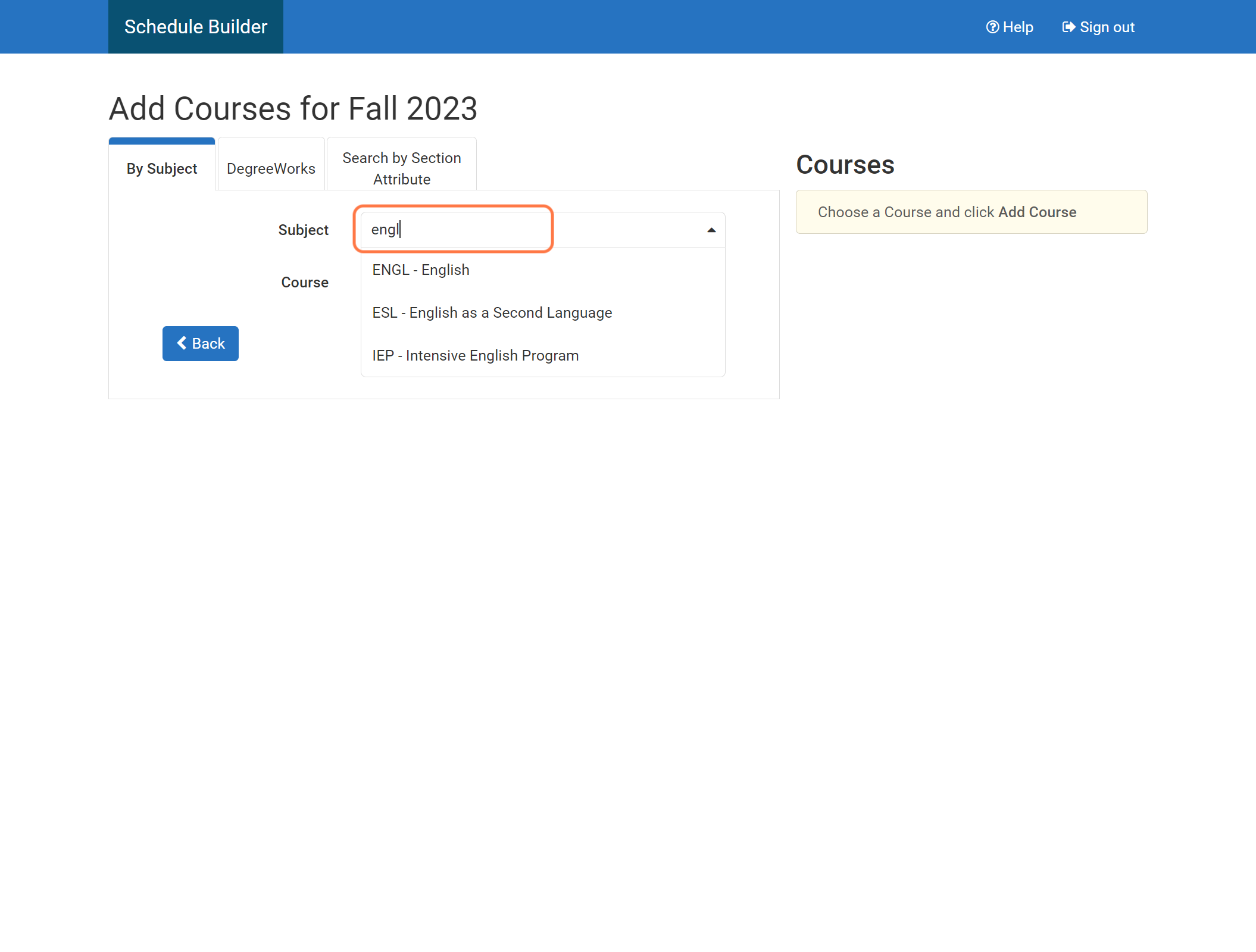Image resolution: width=1256 pixels, height=952 pixels.
Task: Pick ESL - English as a Second Language
Action: 543,312
